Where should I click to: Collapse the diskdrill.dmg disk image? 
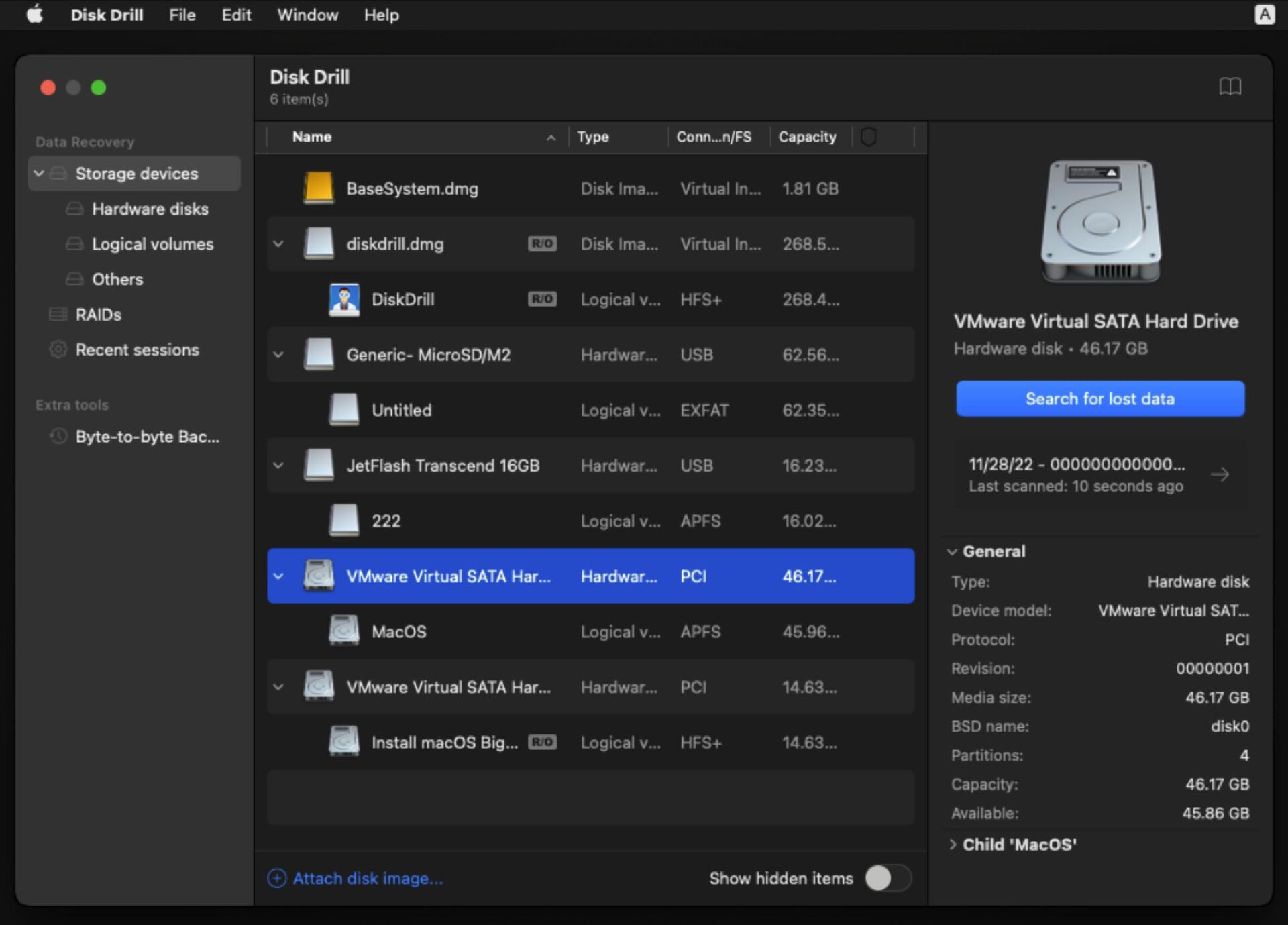point(278,243)
